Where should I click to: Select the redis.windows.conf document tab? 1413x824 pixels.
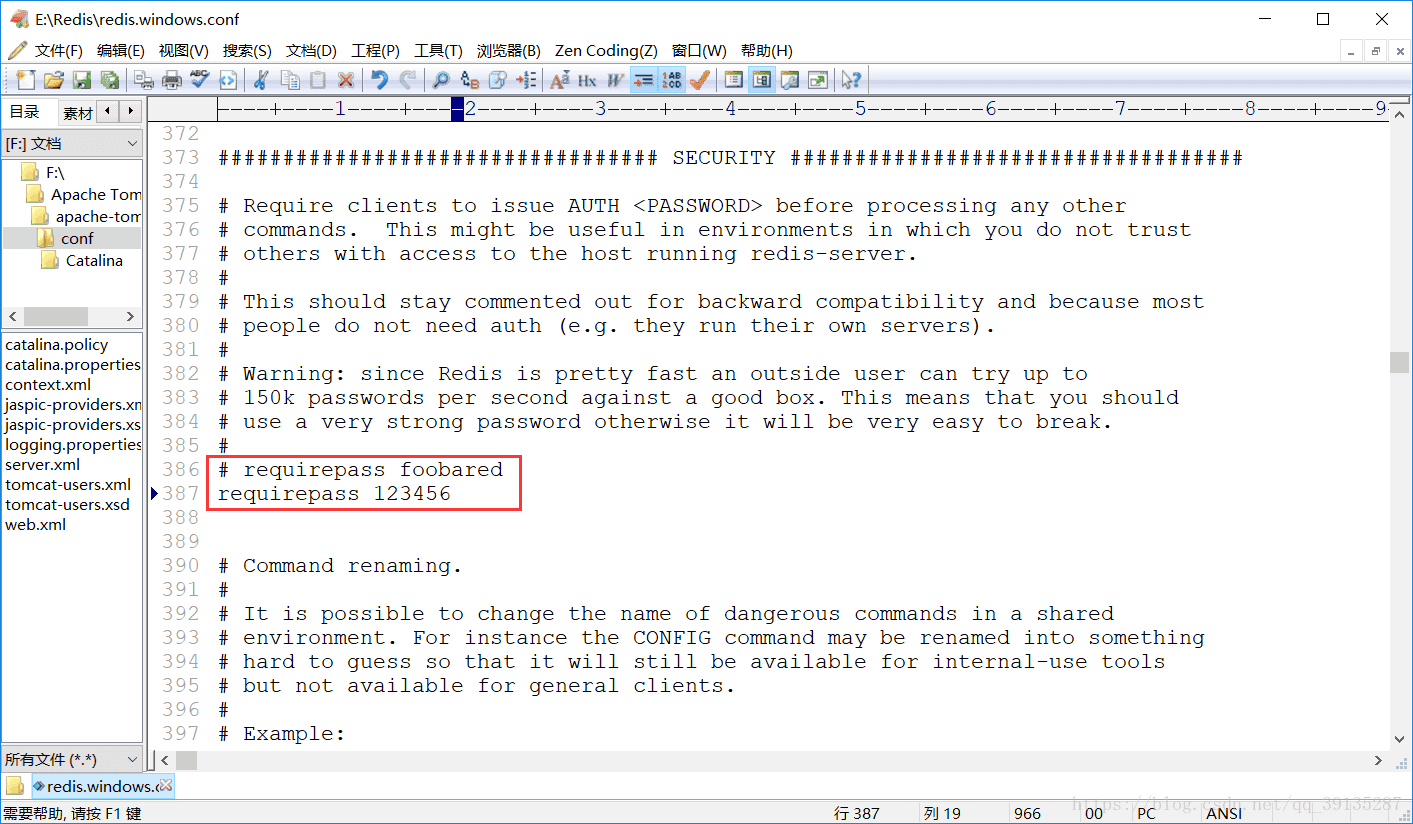(103, 786)
